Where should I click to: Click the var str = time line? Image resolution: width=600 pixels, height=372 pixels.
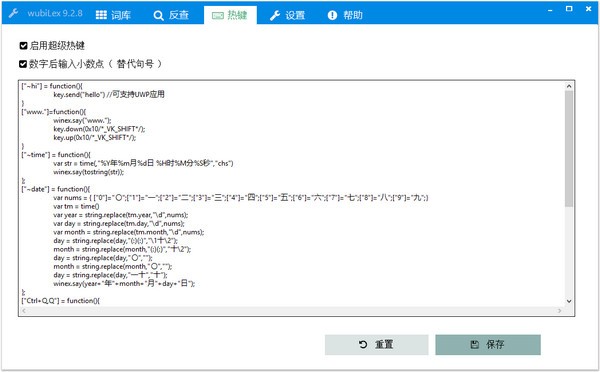(x=143, y=163)
